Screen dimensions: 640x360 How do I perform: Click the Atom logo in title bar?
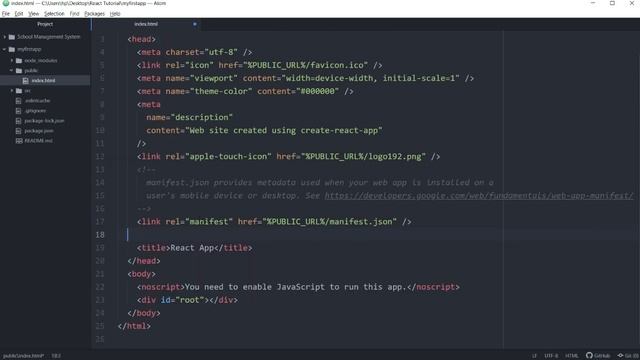tap(6, 3)
